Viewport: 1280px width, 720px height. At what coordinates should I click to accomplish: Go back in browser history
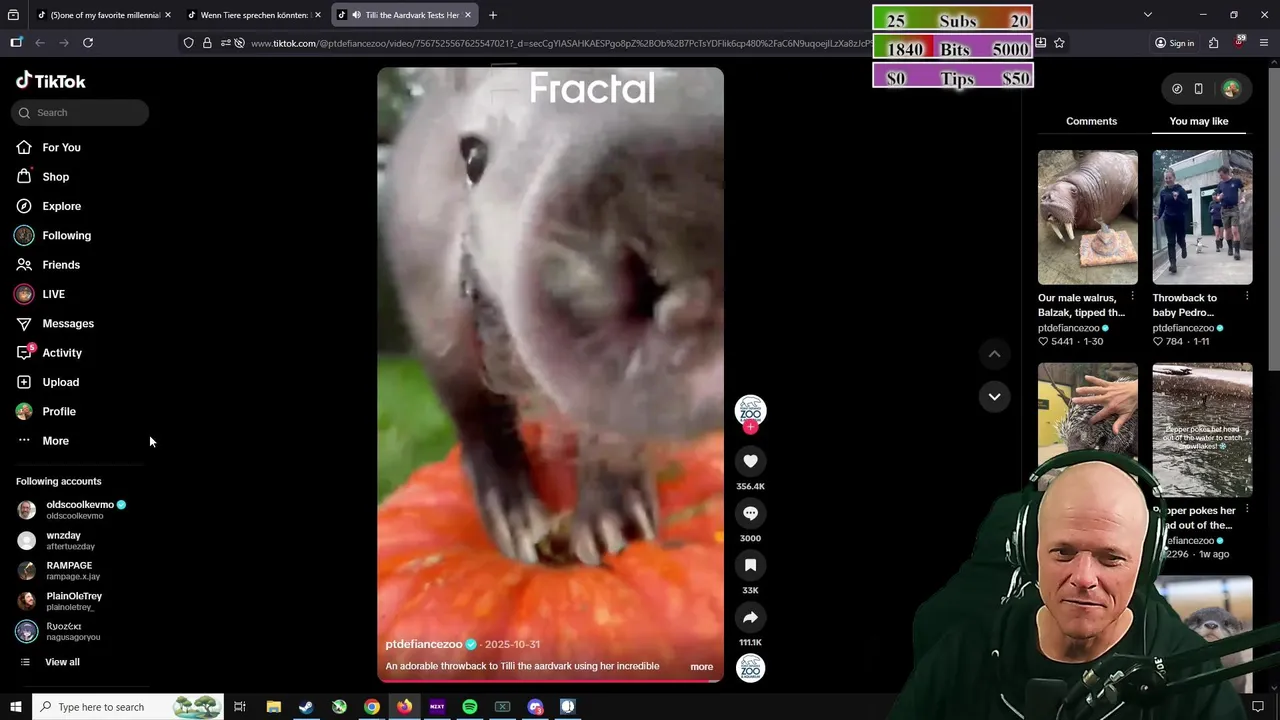[x=40, y=43]
